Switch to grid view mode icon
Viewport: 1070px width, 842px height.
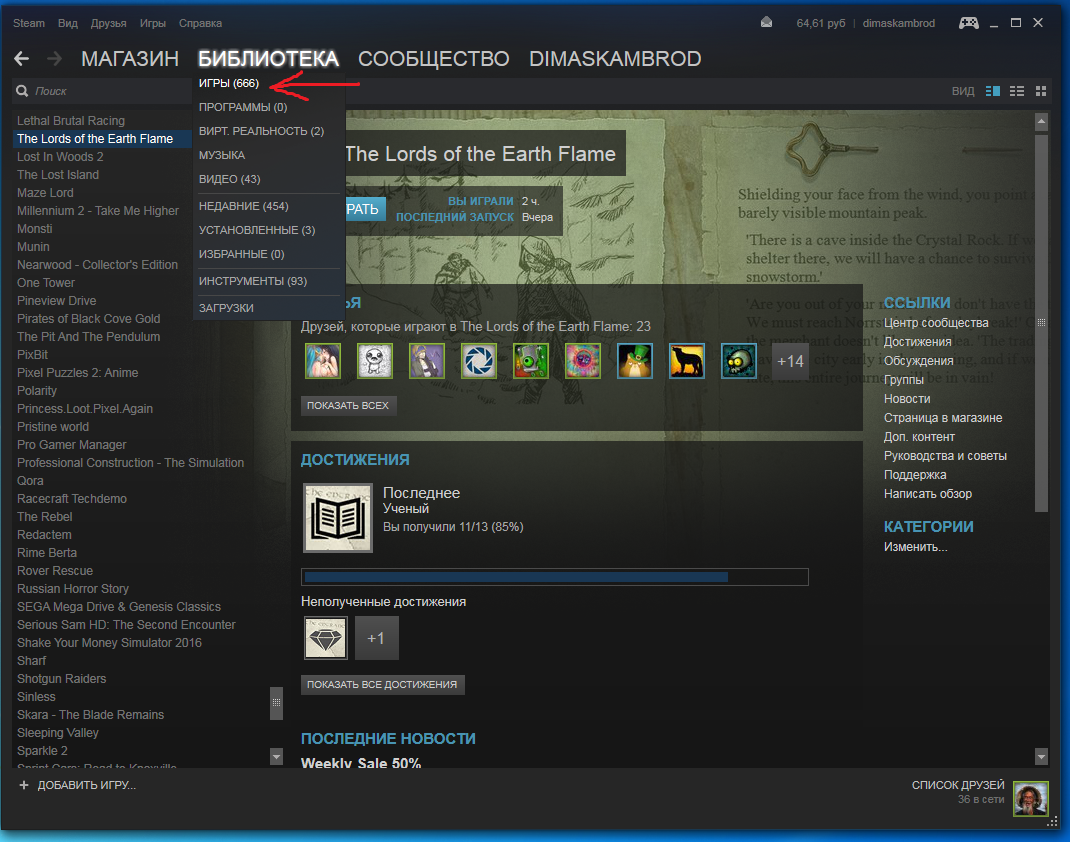tap(1041, 91)
